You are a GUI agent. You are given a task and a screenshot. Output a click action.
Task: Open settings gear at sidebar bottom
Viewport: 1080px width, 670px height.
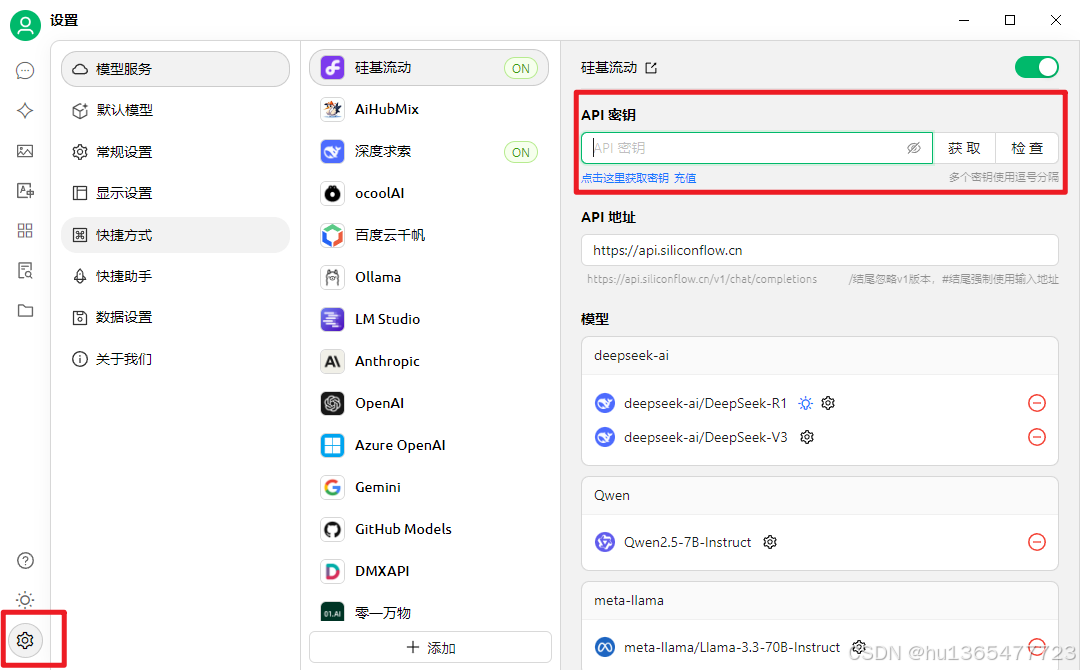pyautogui.click(x=25, y=640)
